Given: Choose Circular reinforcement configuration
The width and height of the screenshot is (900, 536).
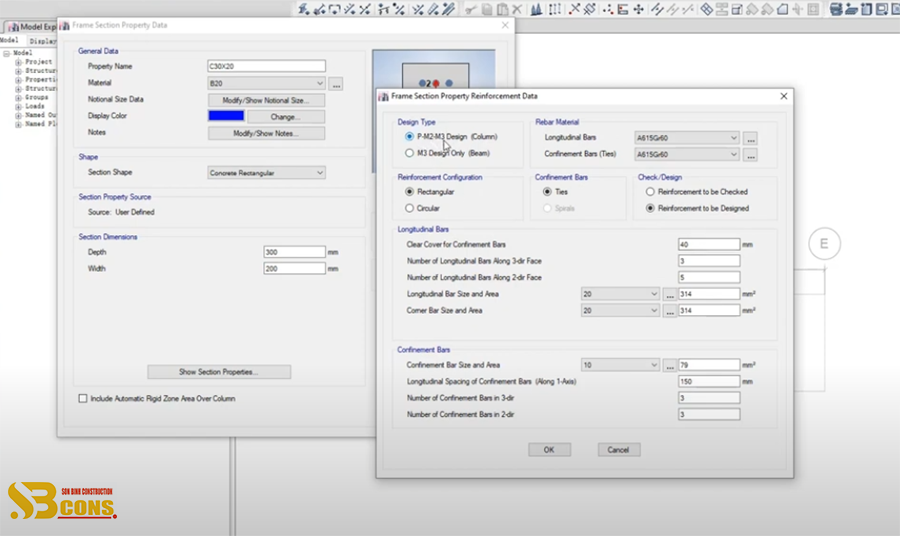Looking at the screenshot, I should click(409, 208).
